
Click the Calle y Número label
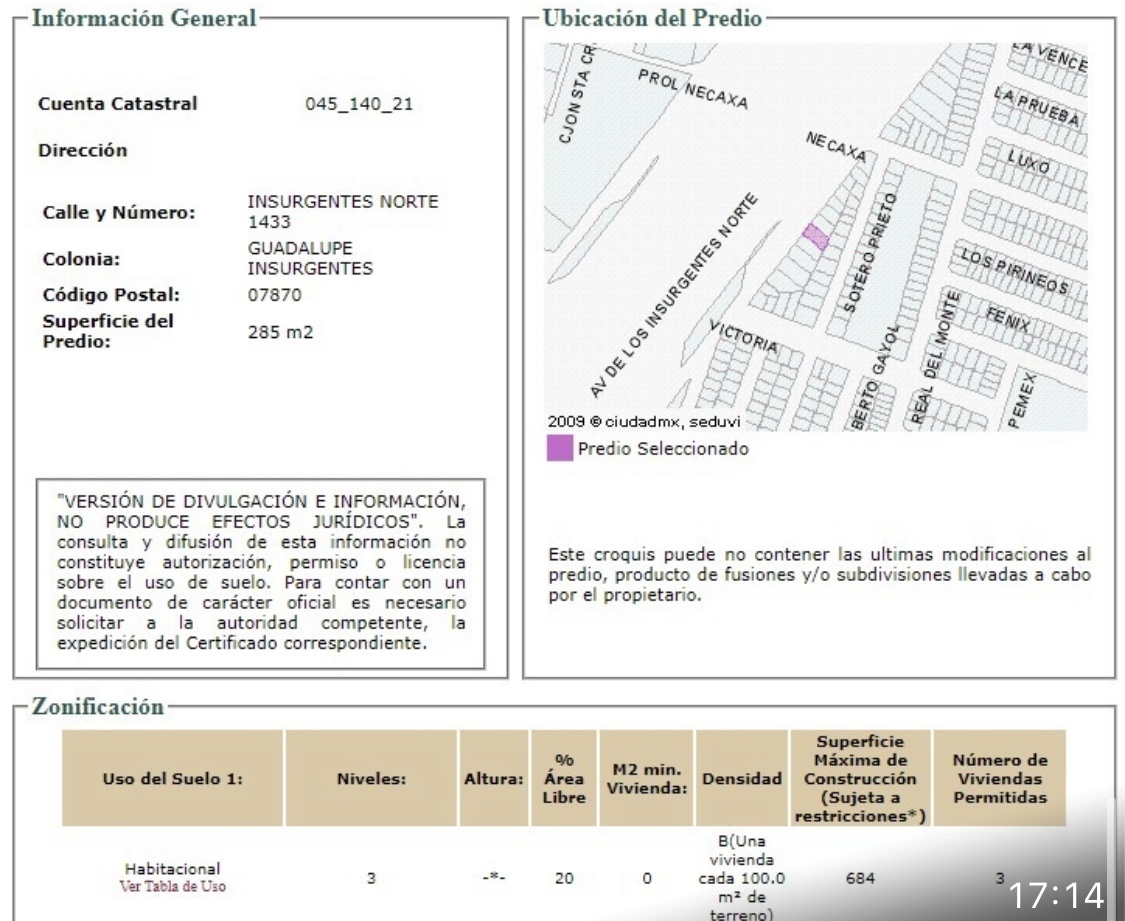[118, 213]
